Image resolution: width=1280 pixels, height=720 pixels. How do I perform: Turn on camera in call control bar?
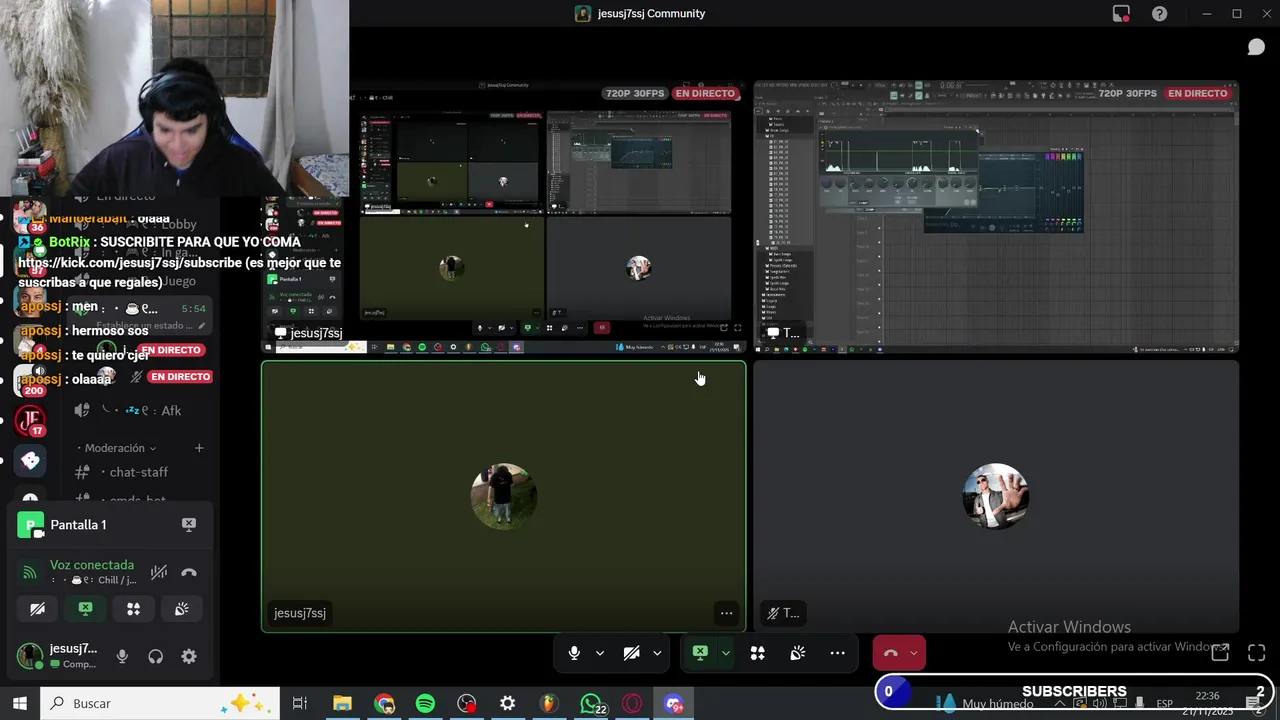click(x=631, y=653)
